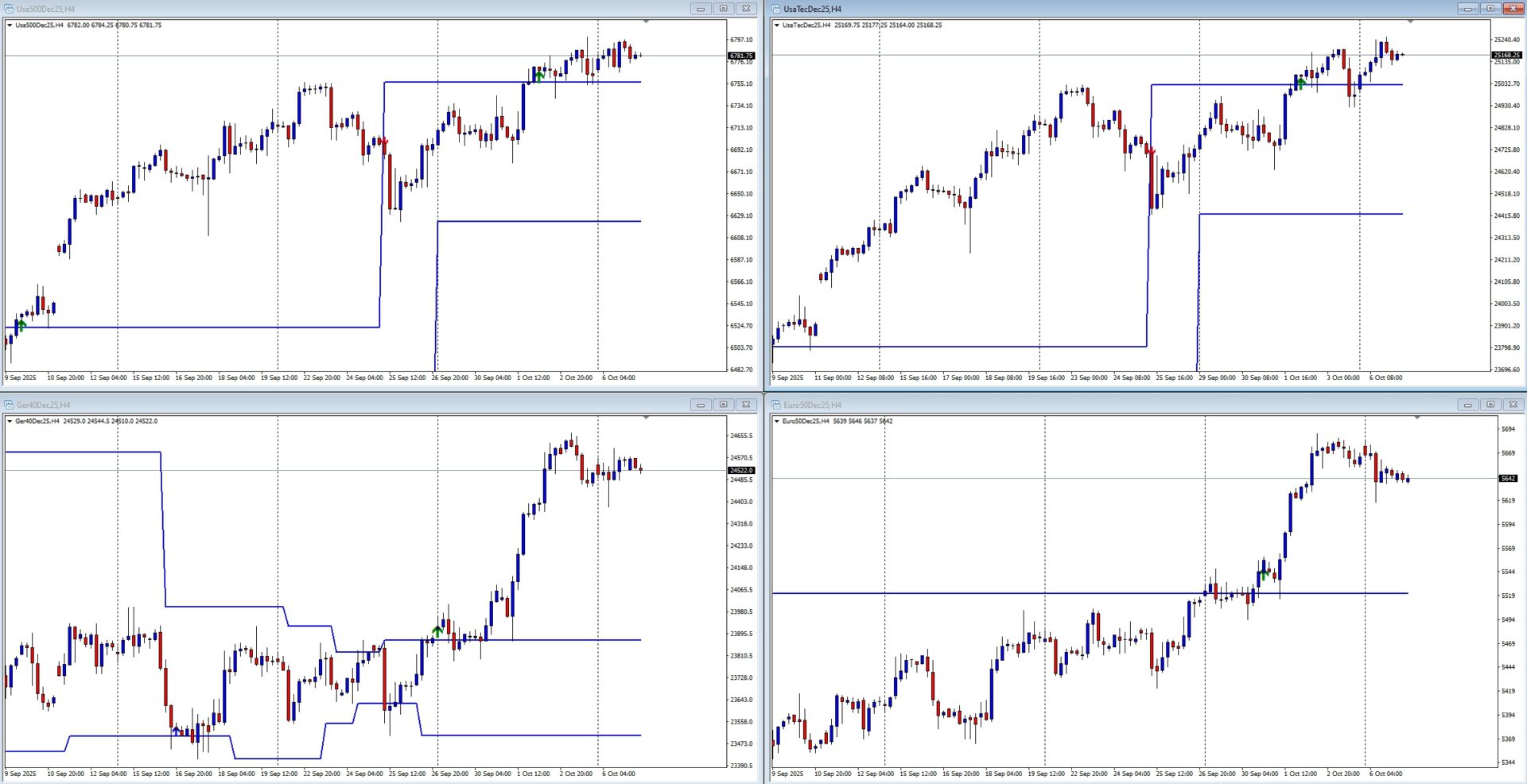This screenshot has width=1527, height=784.
Task: Click the Ger40Dec25 chart window icon
Action: (x=9, y=405)
